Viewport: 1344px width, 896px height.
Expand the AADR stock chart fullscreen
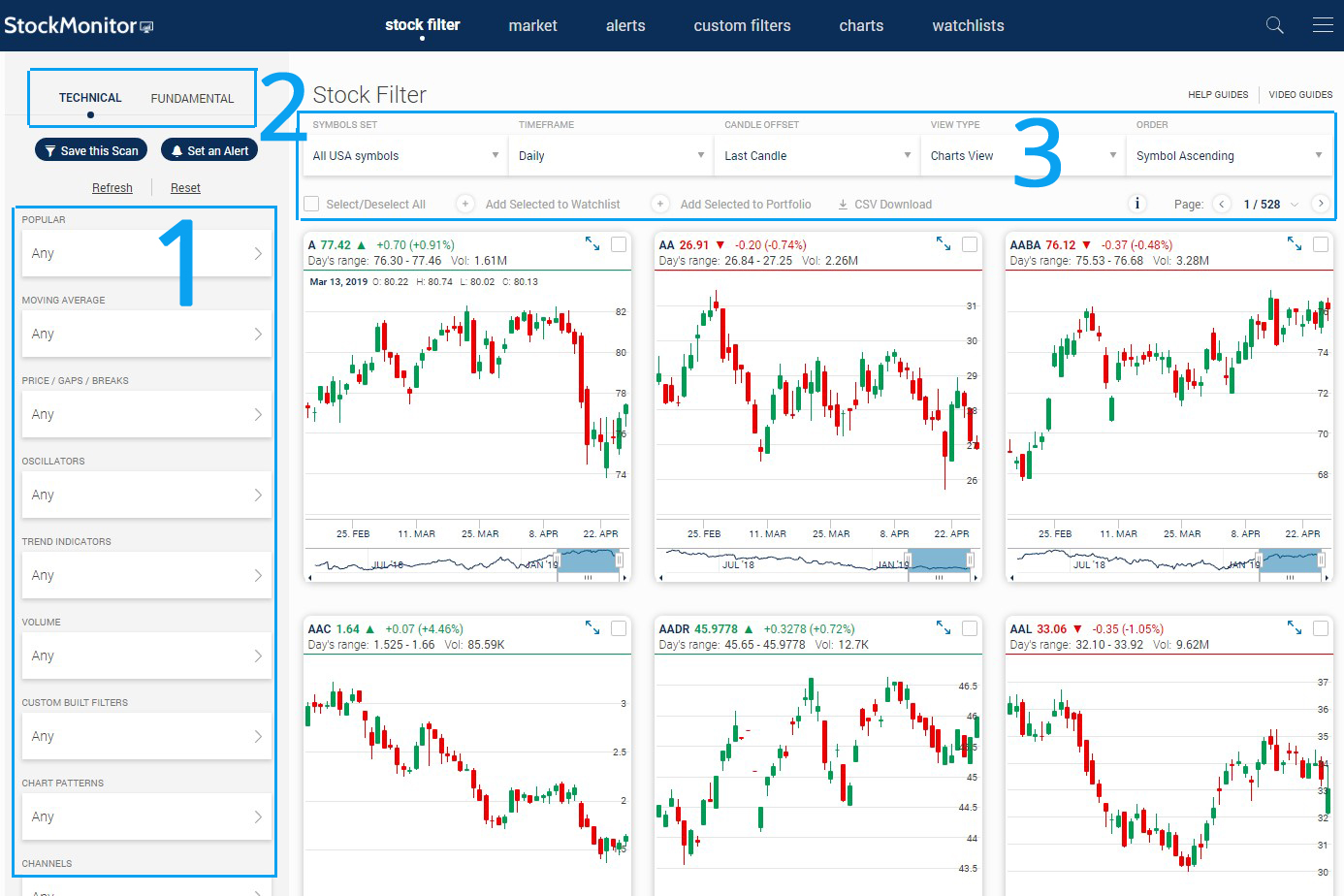(944, 628)
